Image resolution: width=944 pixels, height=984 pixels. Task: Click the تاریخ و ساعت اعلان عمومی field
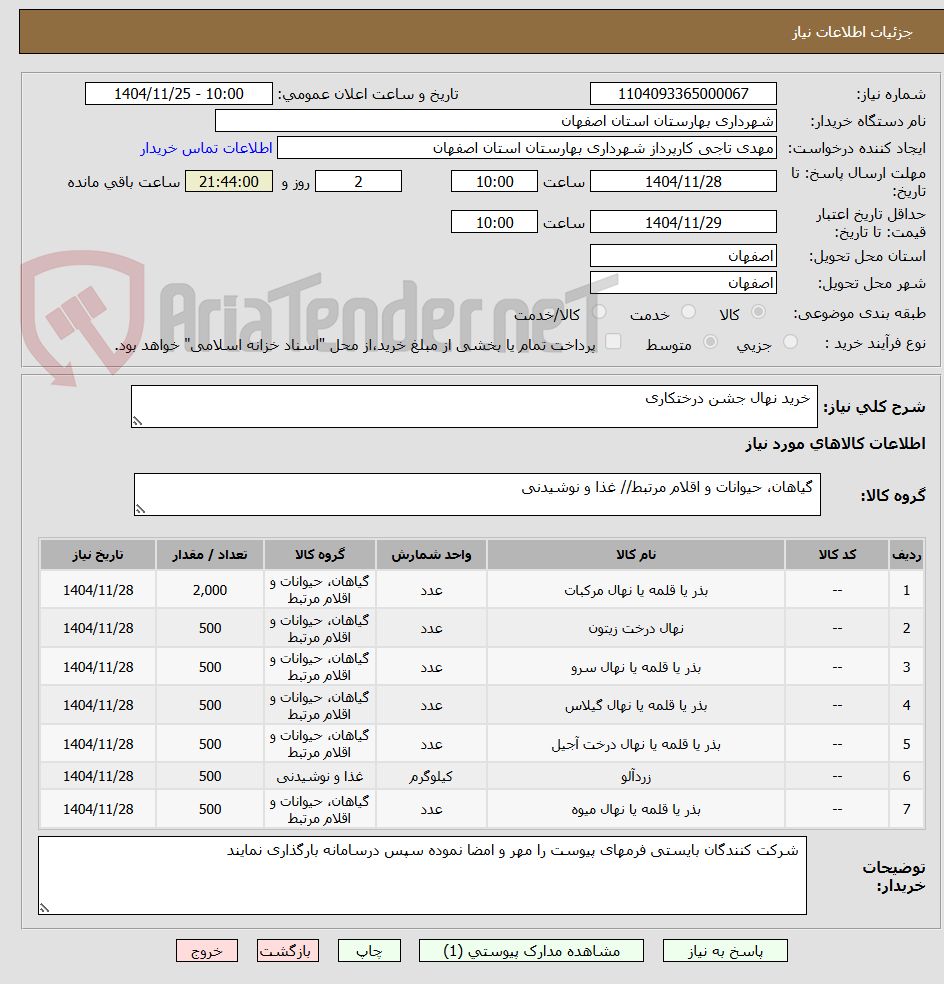179,94
